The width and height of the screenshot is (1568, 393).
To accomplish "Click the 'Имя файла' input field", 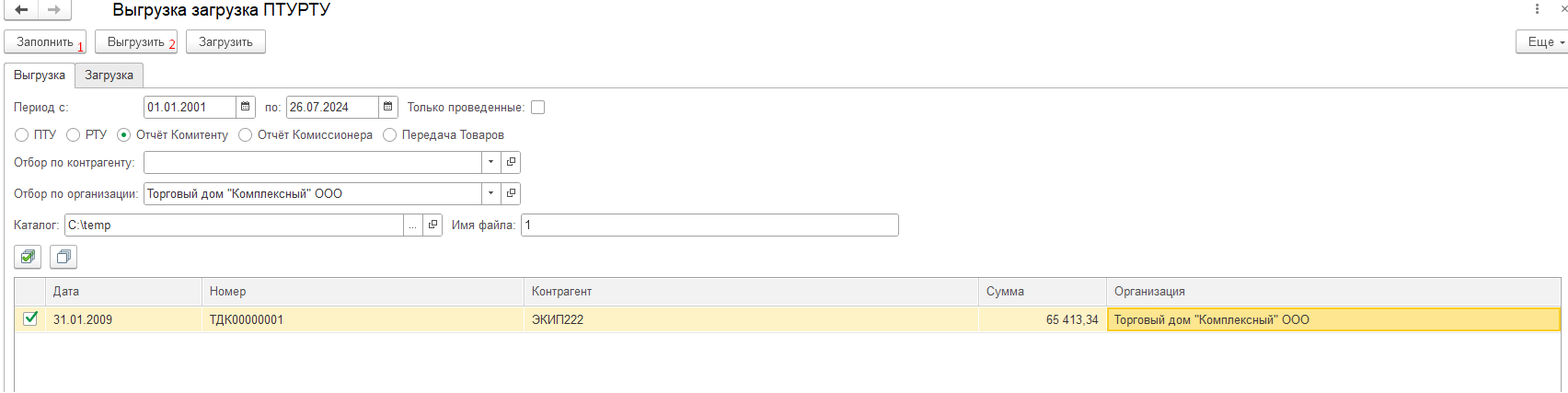I will [709, 225].
